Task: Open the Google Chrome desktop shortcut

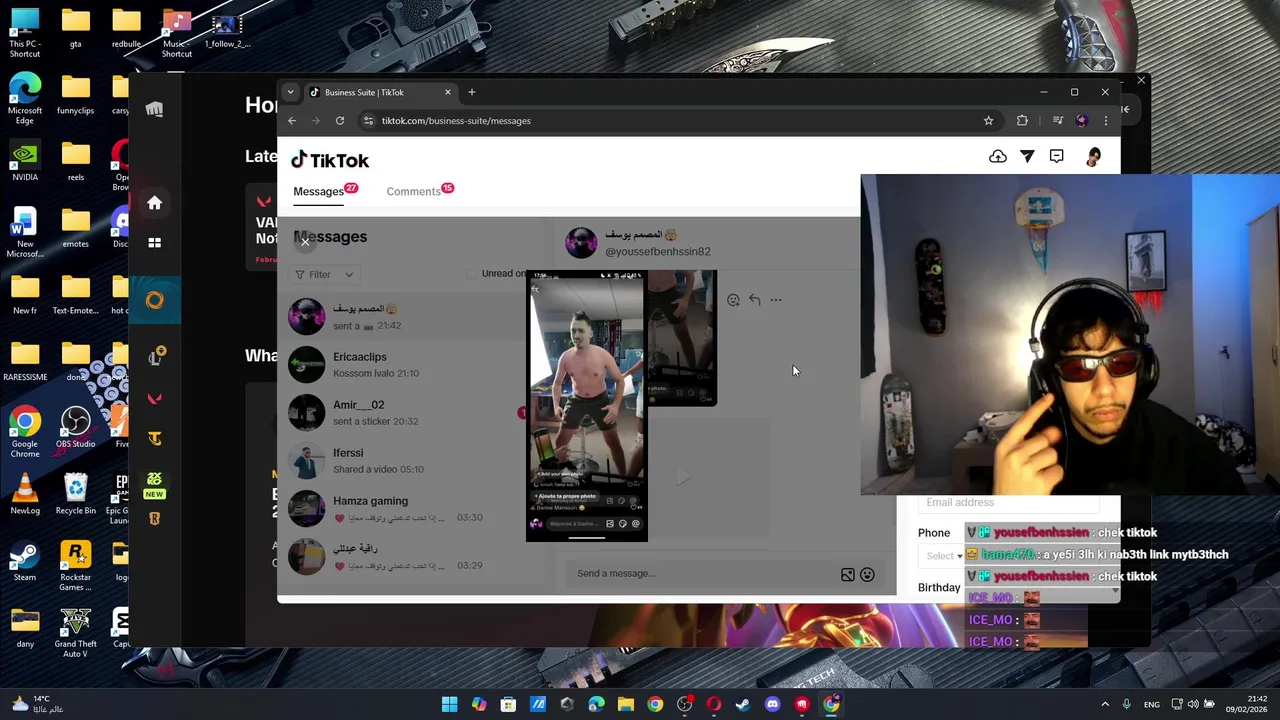Action: pos(25,431)
